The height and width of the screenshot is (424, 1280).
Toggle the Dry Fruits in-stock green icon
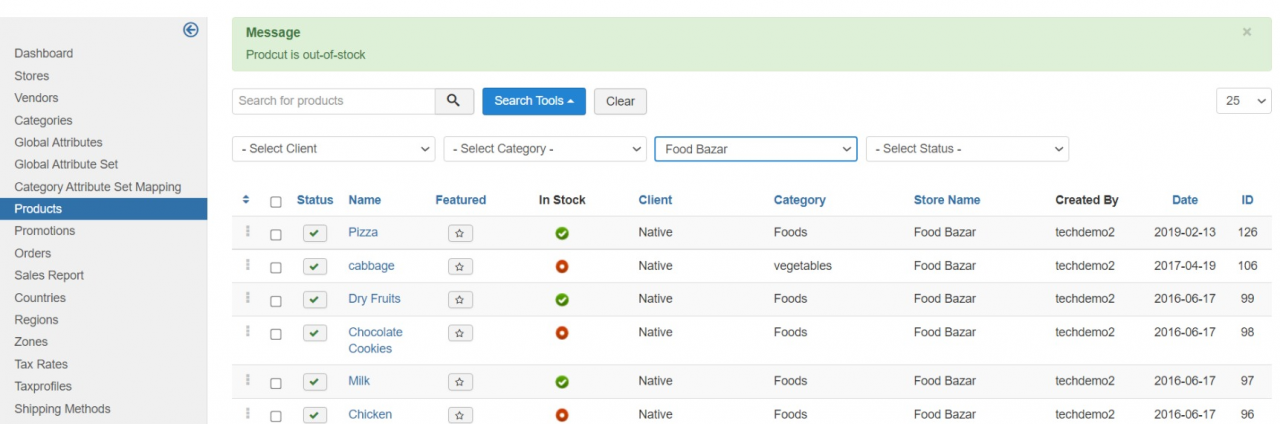pos(562,300)
